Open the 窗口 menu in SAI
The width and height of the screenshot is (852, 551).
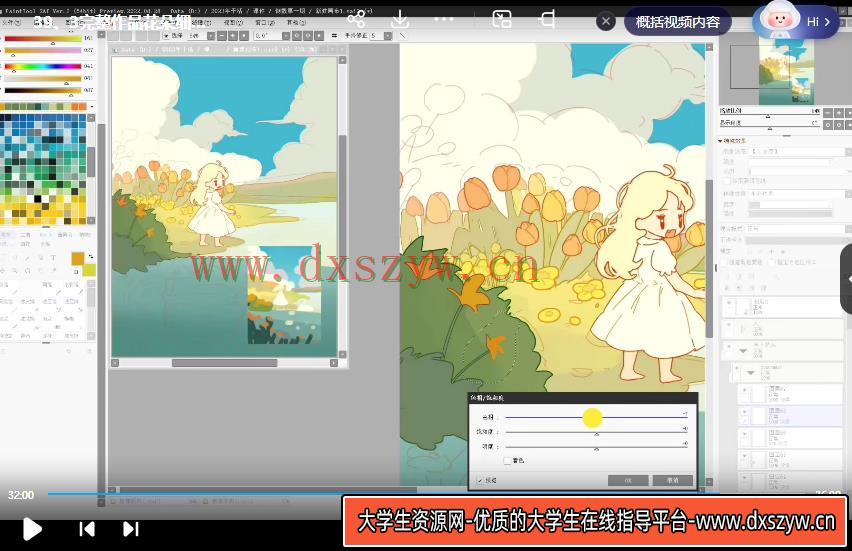click(x=265, y=22)
